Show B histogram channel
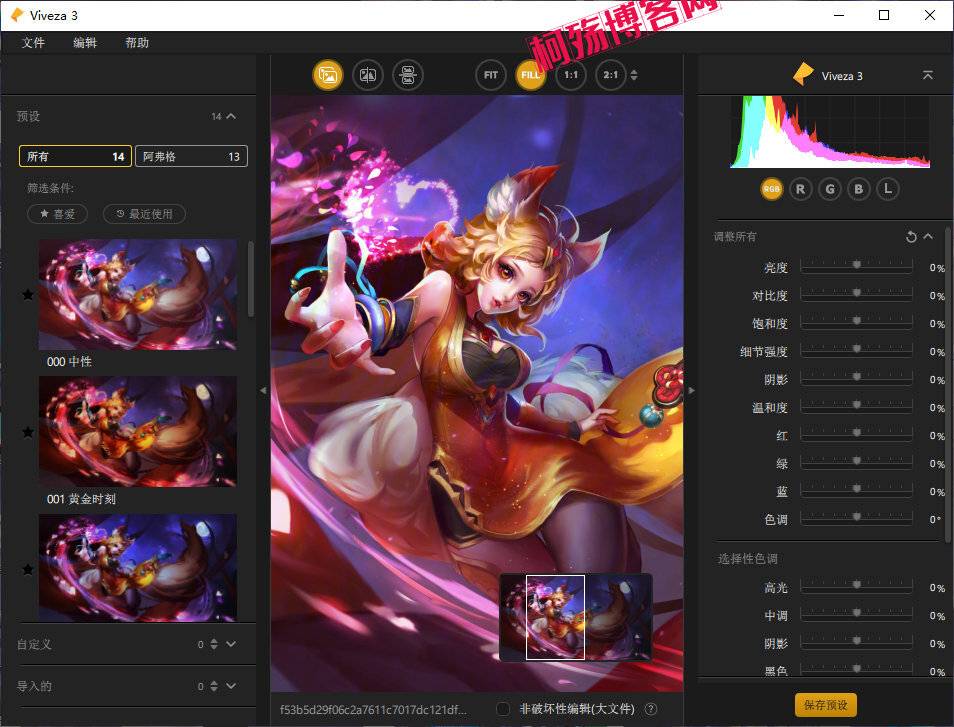The height and width of the screenshot is (727, 954). coord(858,189)
